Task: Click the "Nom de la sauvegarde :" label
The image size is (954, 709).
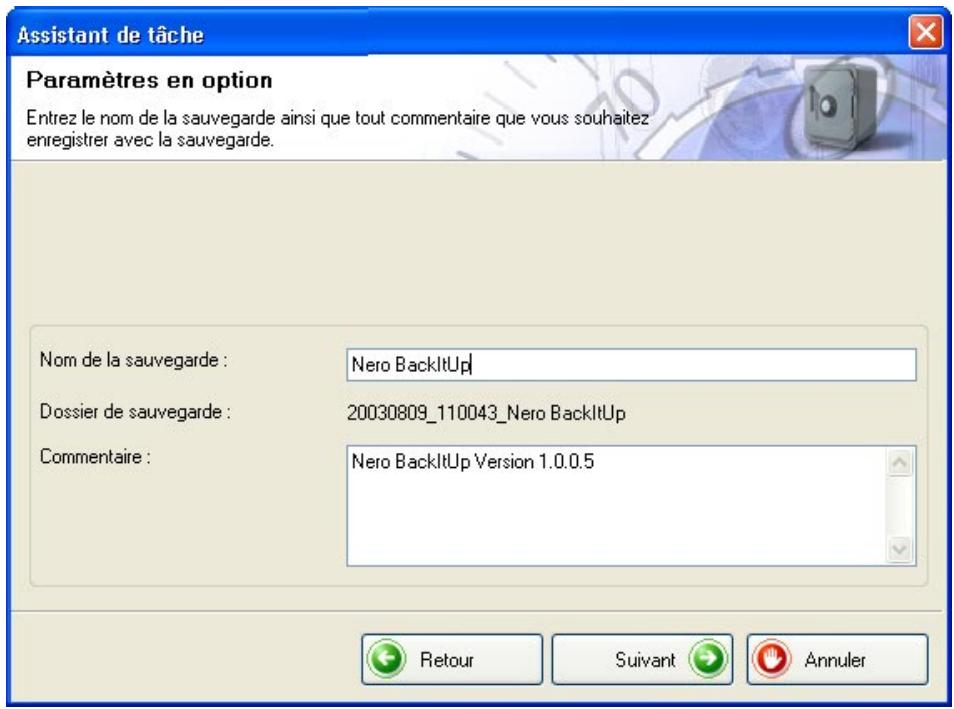Action: click(x=134, y=360)
